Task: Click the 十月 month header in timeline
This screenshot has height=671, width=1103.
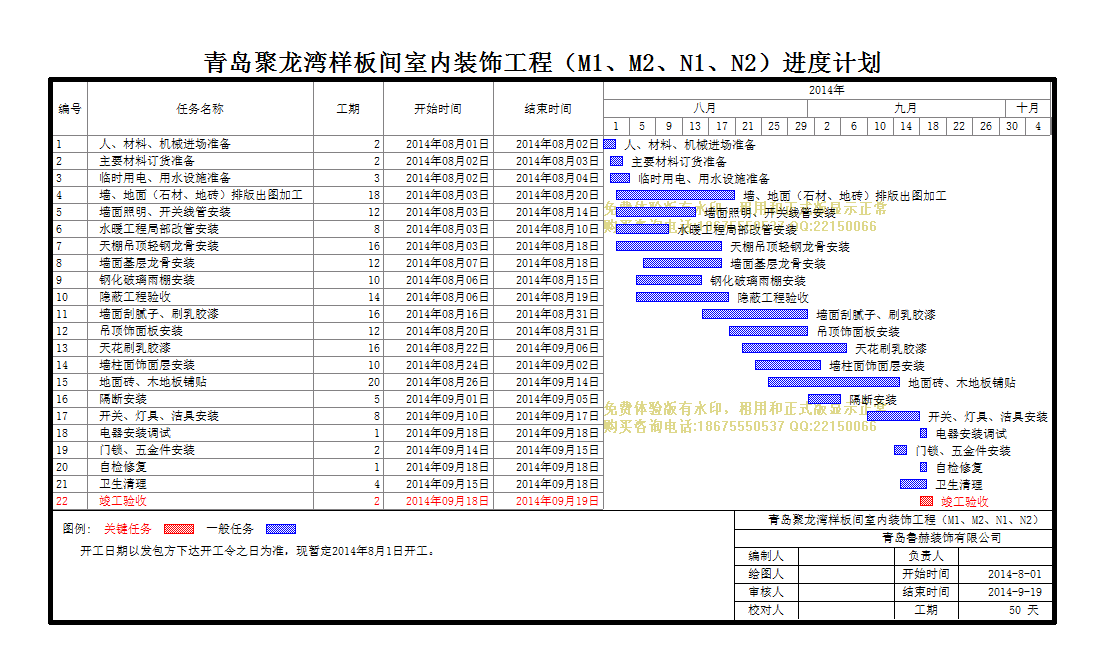Action: pyautogui.click(x=1028, y=108)
